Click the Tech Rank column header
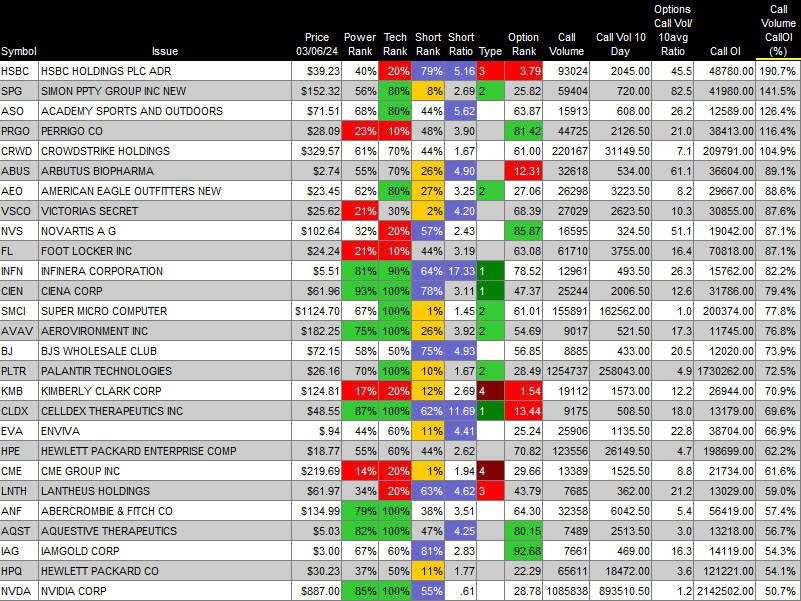The height and width of the screenshot is (601, 801). (395, 44)
